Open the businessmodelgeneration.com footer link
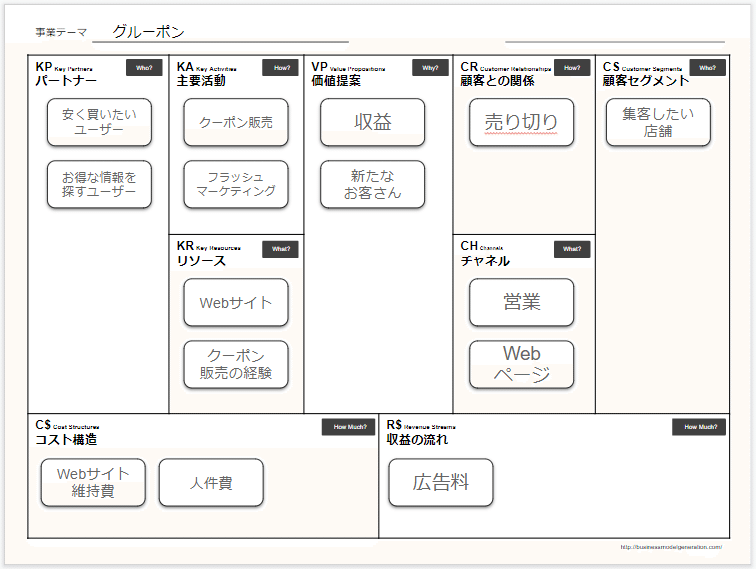756x569 pixels. click(x=671, y=547)
